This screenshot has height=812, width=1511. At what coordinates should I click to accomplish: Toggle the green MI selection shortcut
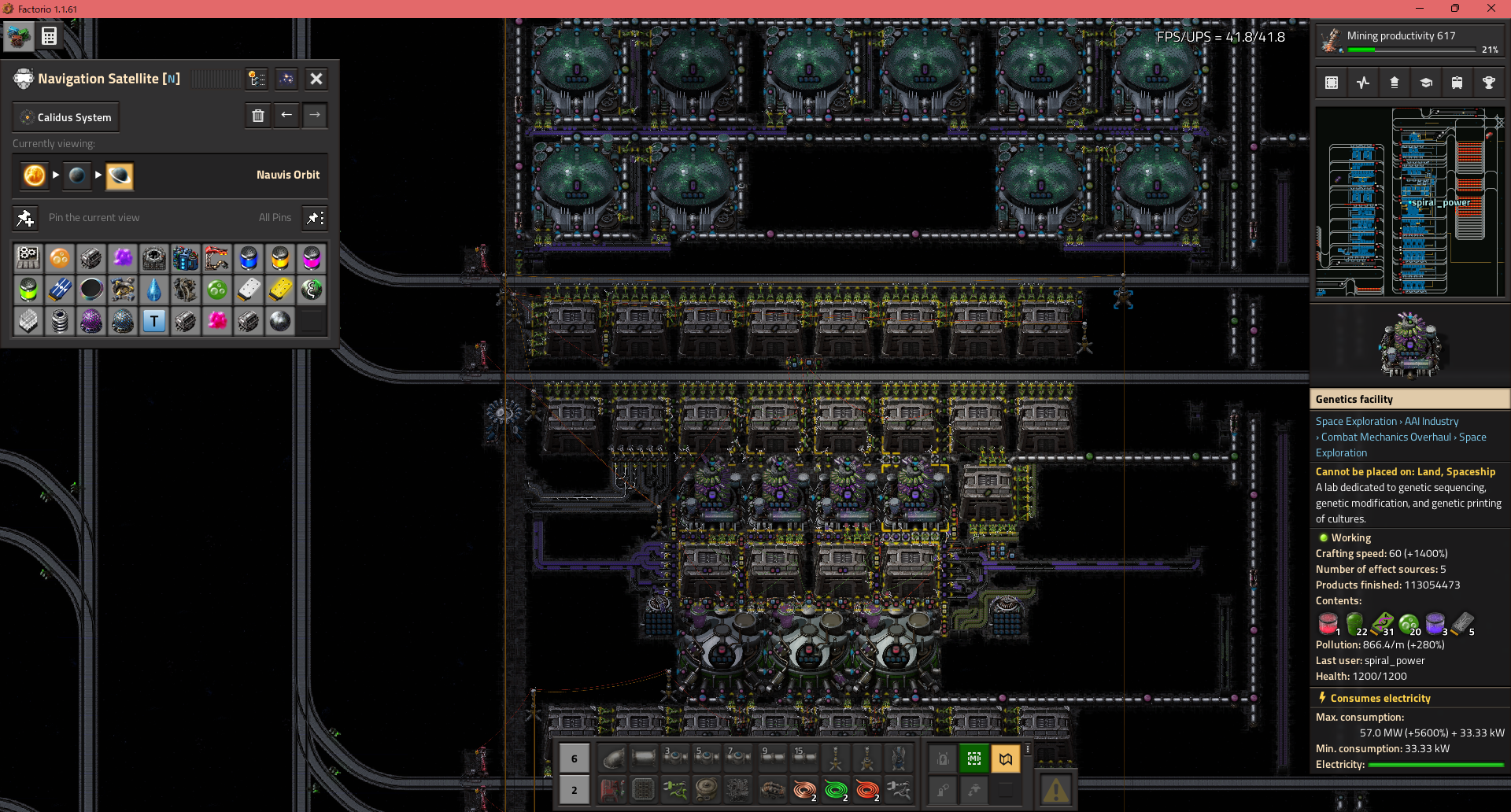click(974, 758)
